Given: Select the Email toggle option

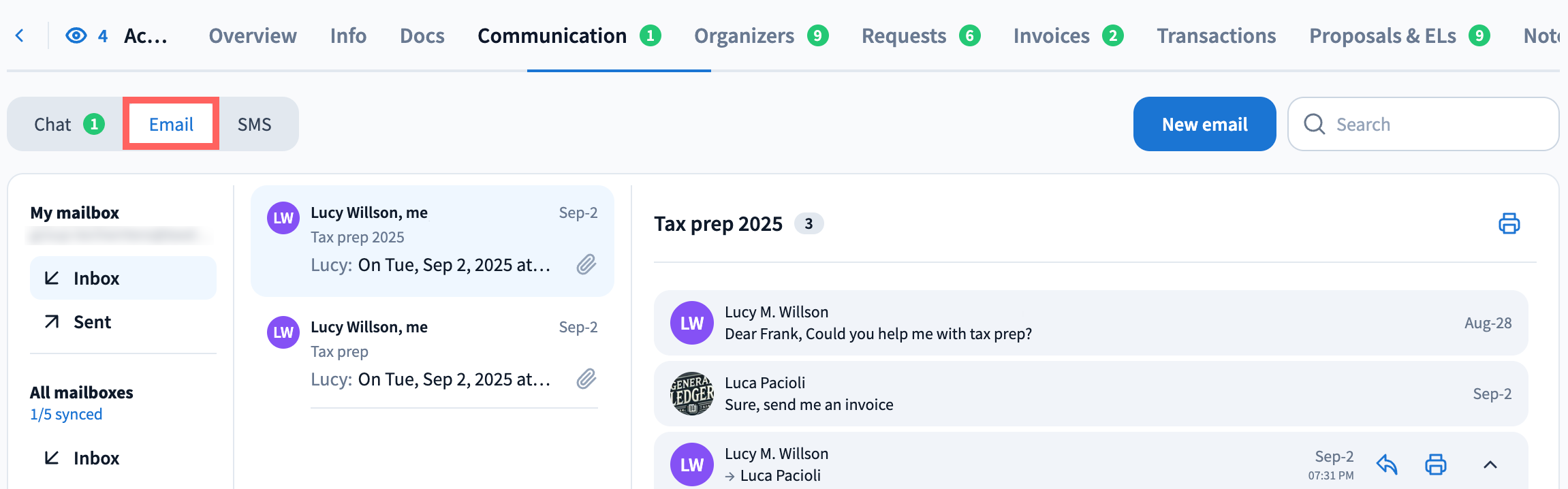Looking at the screenshot, I should point(171,124).
